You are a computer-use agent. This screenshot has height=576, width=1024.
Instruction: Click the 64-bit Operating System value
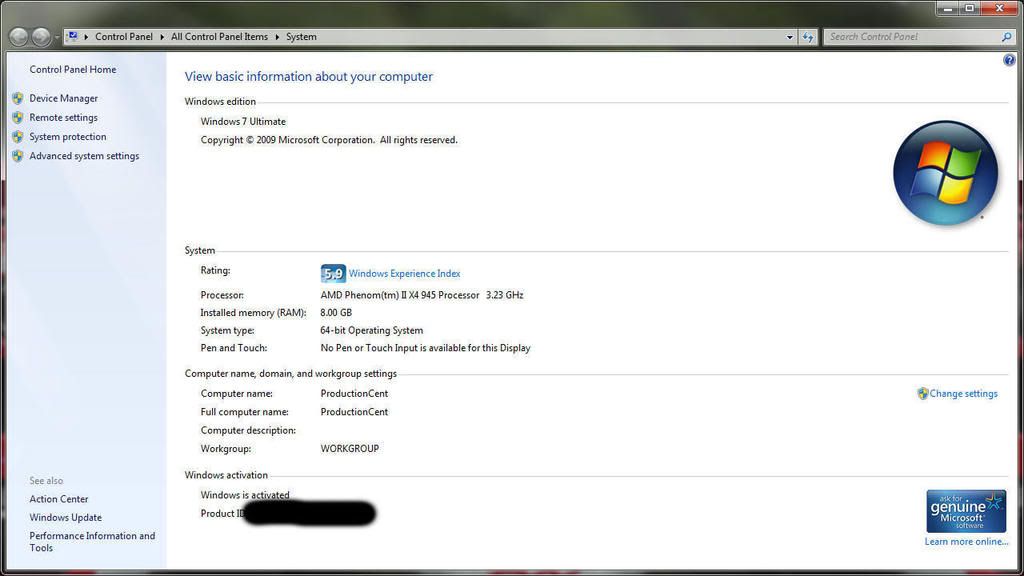tap(372, 330)
